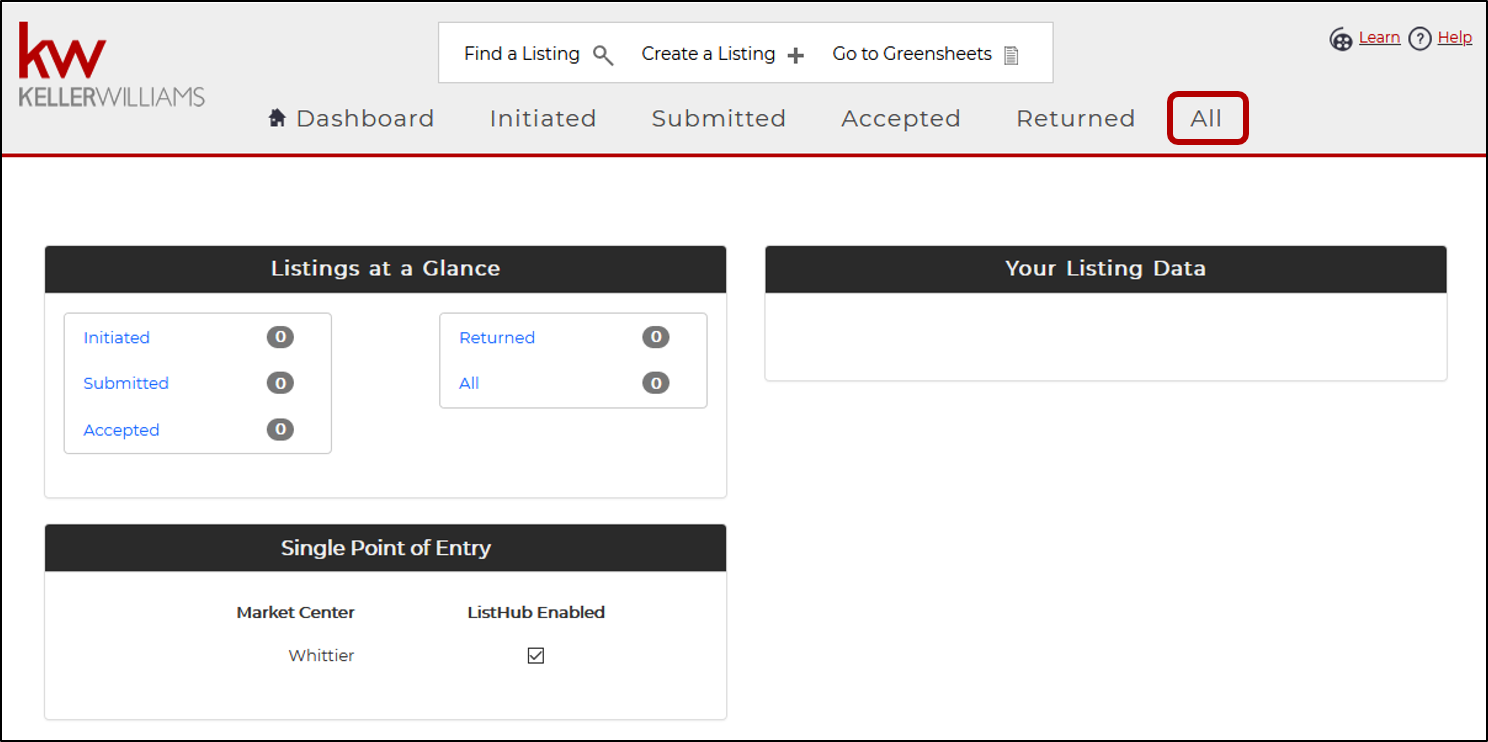Click the Find a Listing button
The height and width of the screenshot is (742, 1488).
pos(522,54)
